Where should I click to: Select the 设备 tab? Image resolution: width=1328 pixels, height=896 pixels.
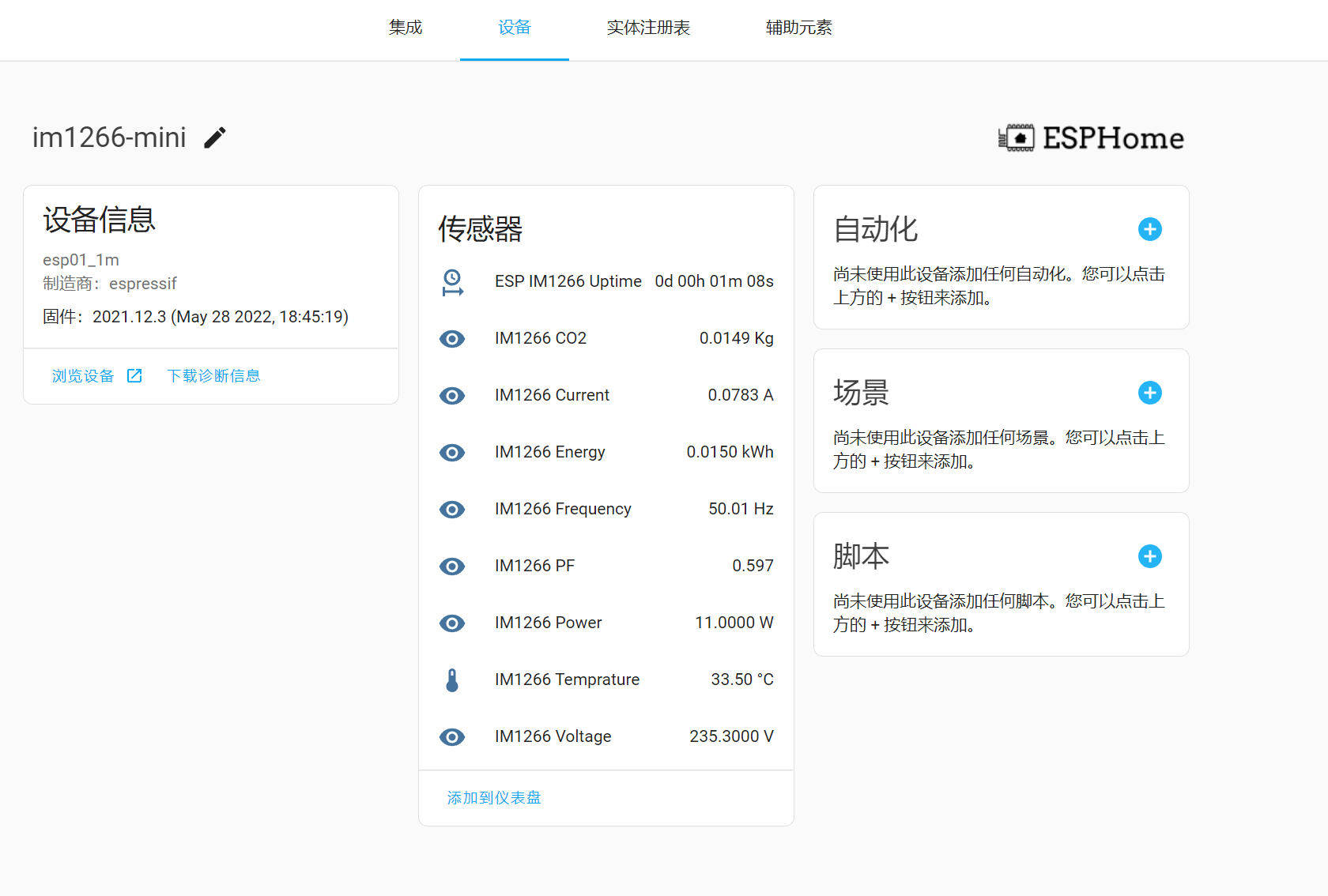point(515,28)
